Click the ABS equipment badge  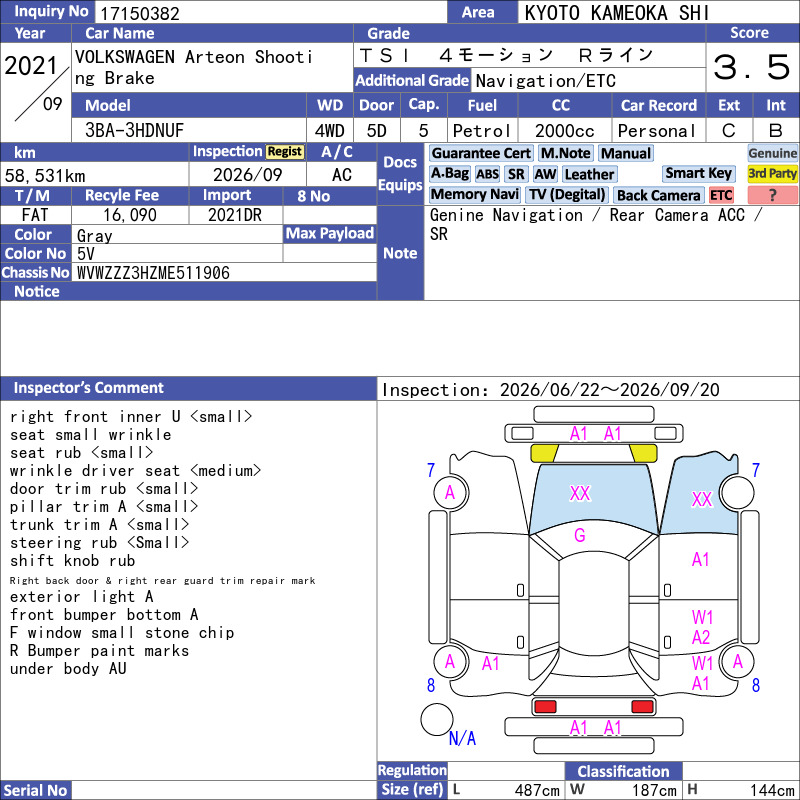coord(487,174)
